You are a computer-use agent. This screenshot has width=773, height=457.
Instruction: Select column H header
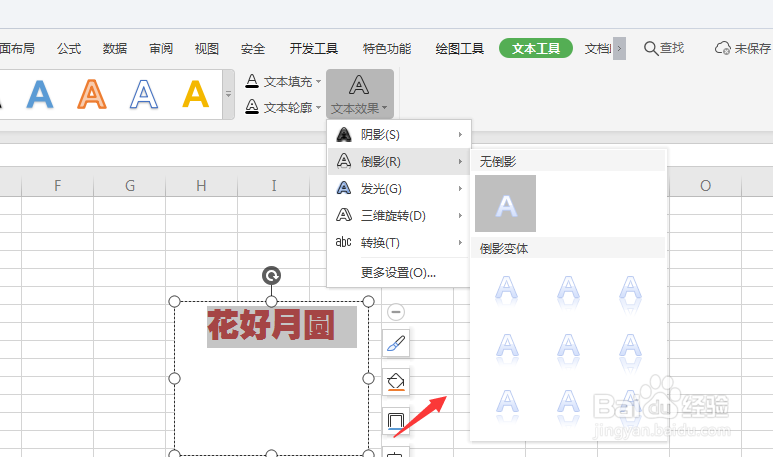(x=201, y=186)
